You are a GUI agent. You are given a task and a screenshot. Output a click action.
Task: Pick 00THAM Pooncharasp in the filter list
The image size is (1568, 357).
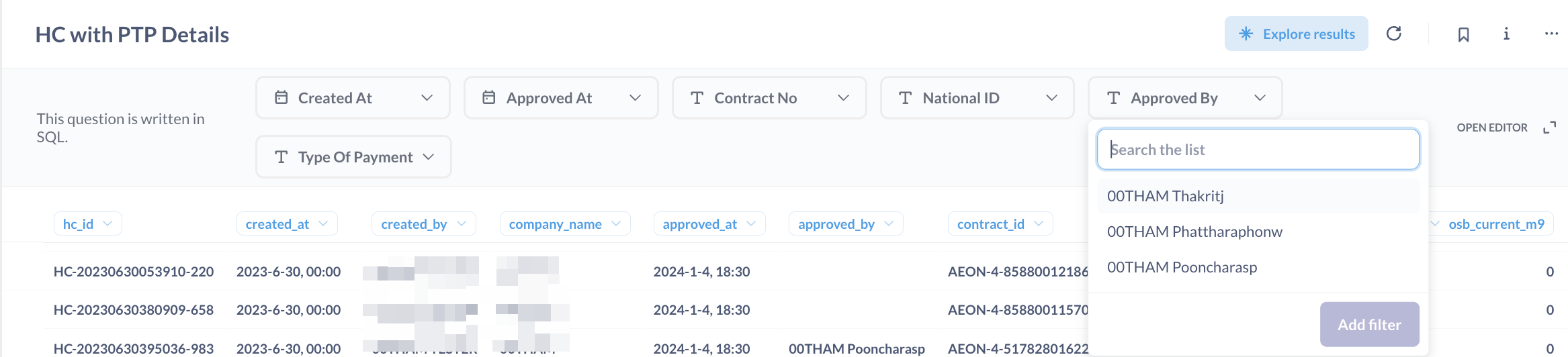1182,267
